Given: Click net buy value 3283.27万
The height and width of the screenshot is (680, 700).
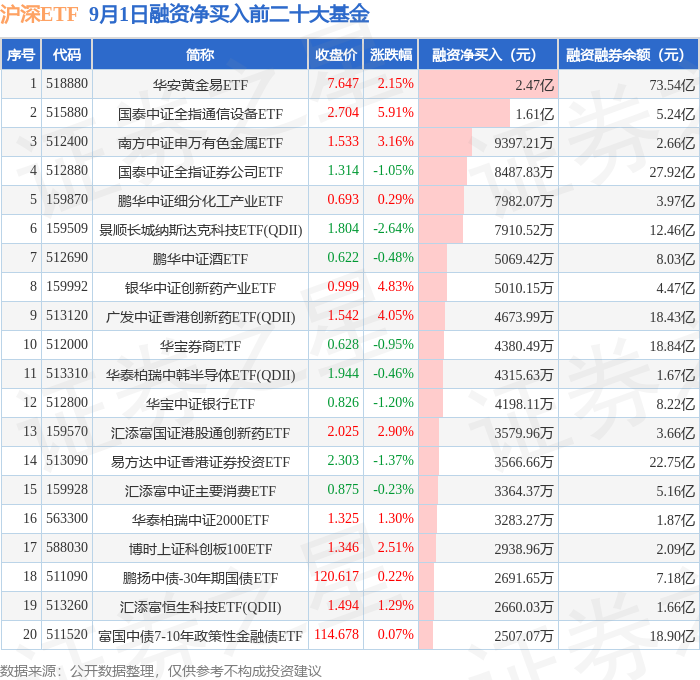Looking at the screenshot, I should 524,520.
